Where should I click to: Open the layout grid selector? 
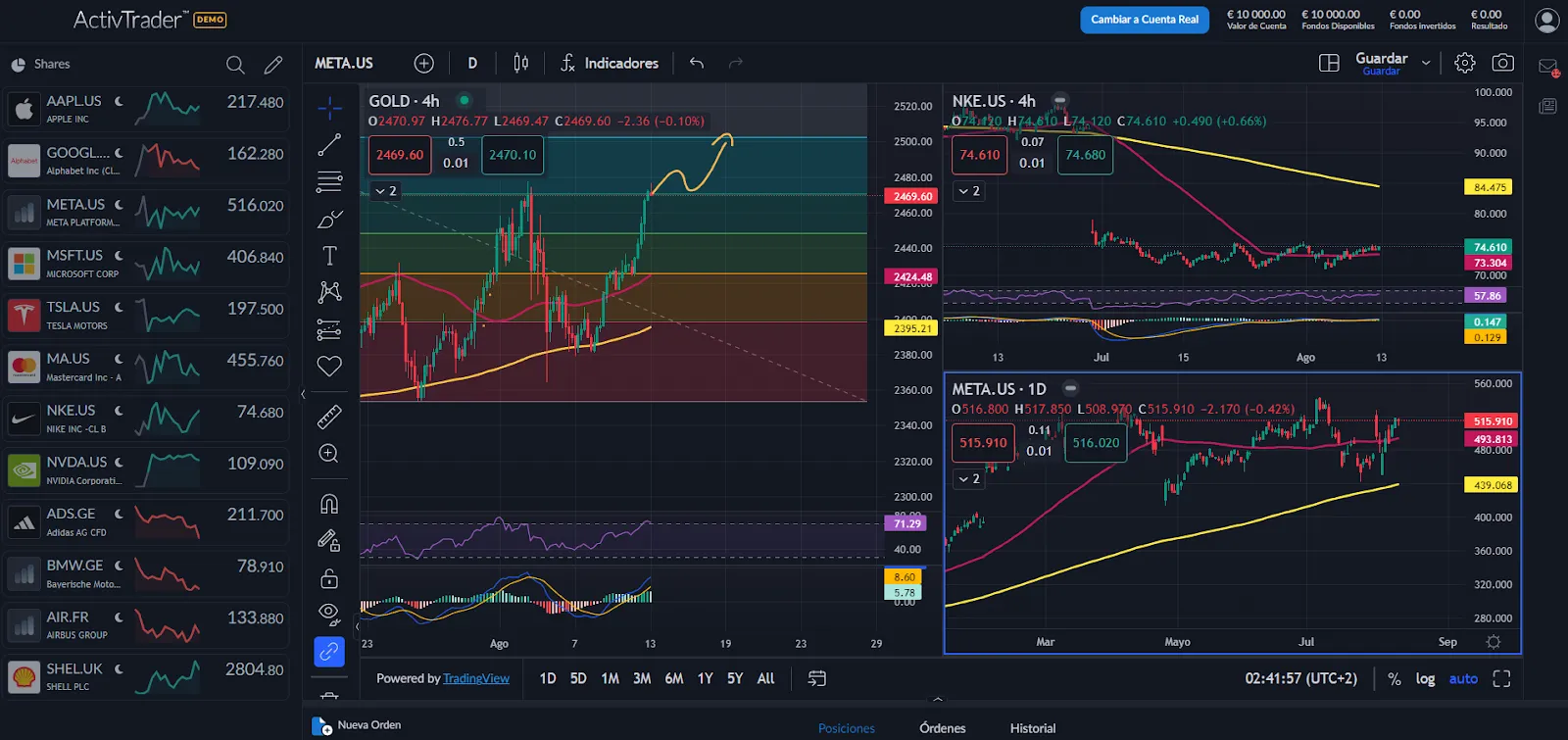1329,63
